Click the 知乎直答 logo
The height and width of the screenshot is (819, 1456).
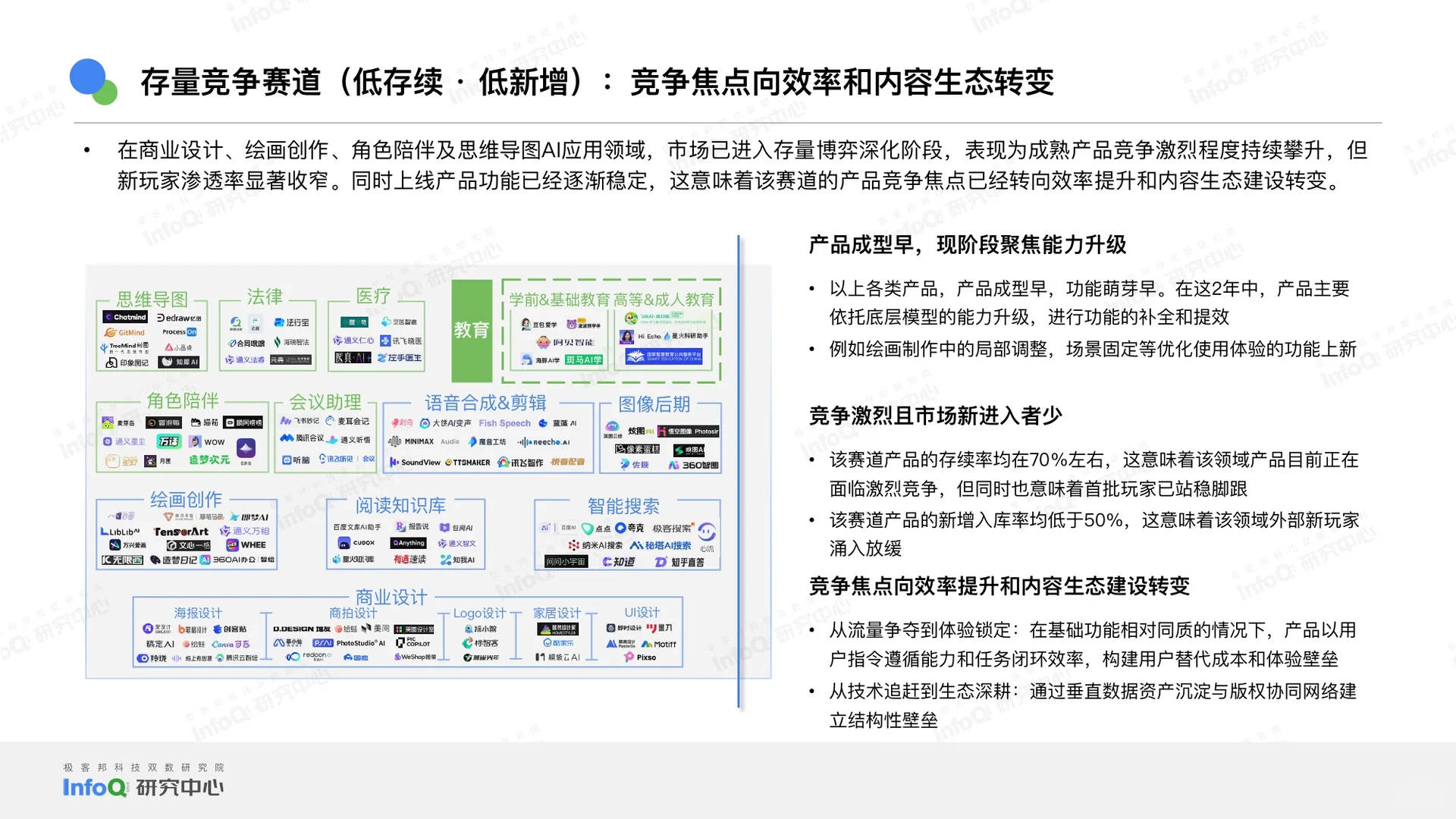(x=679, y=562)
